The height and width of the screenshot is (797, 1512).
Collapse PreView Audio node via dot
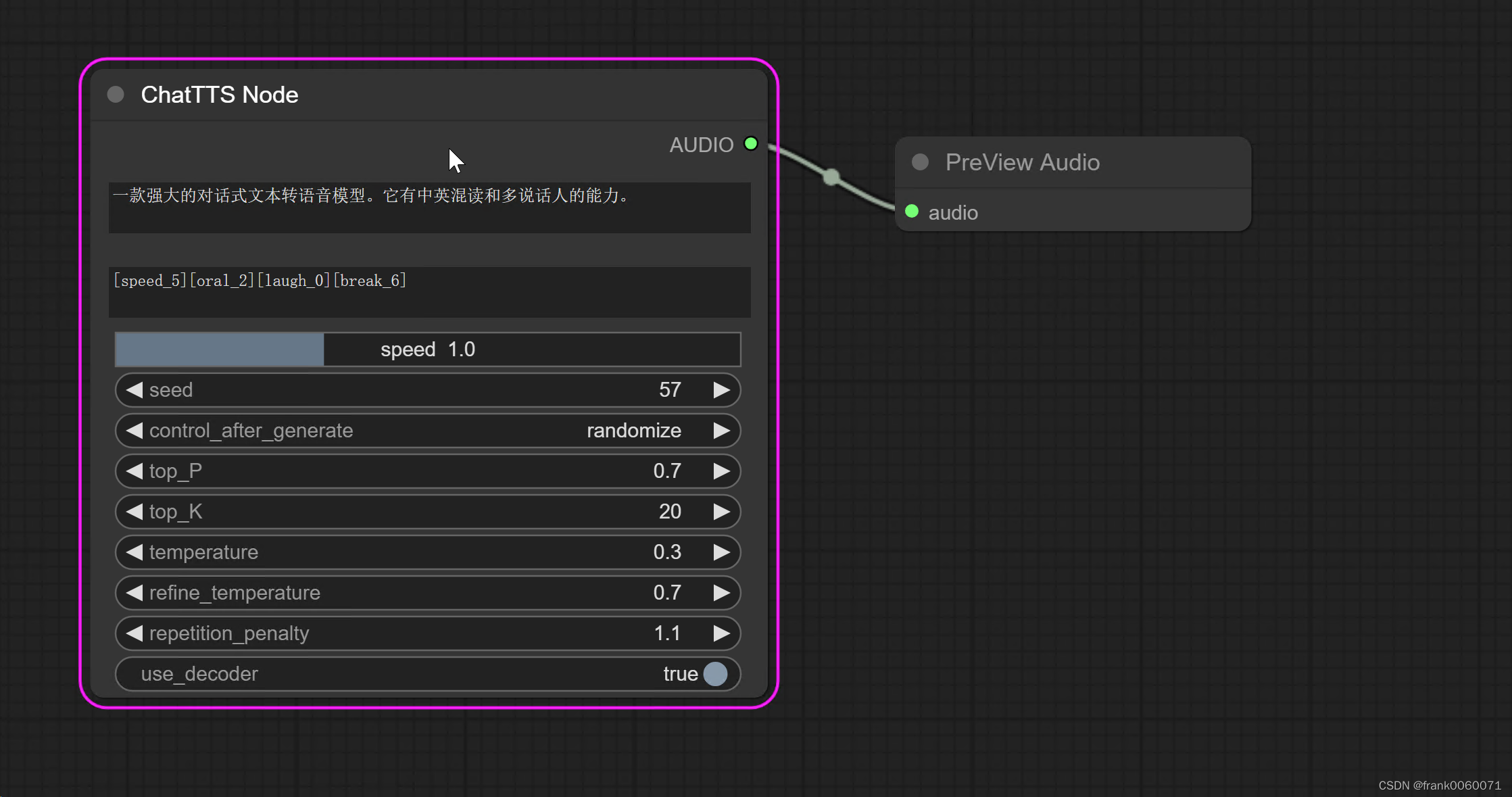[x=920, y=162]
